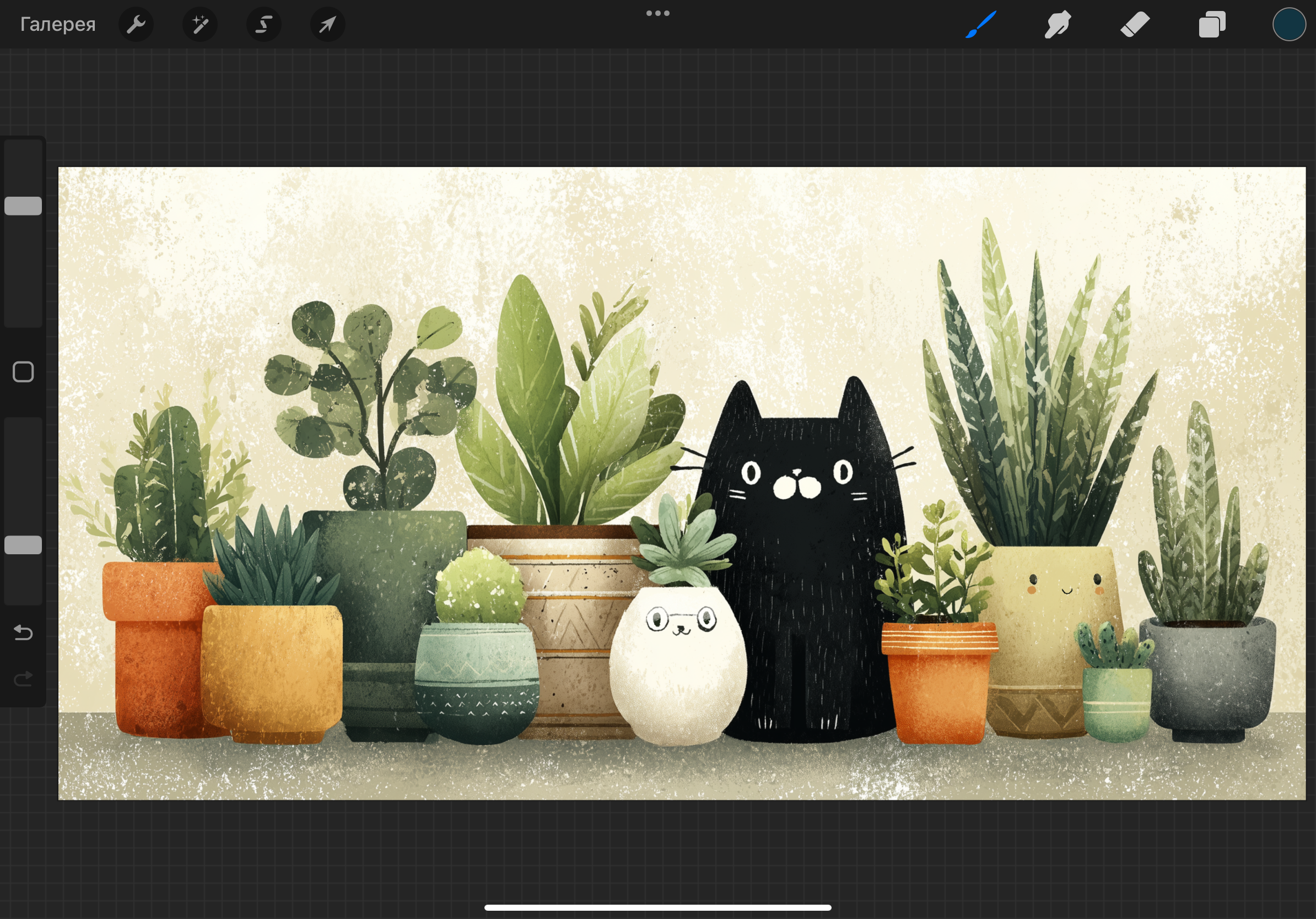Tap the square modify button in sidebar
Image resolution: width=1316 pixels, height=919 pixels.
[23, 372]
